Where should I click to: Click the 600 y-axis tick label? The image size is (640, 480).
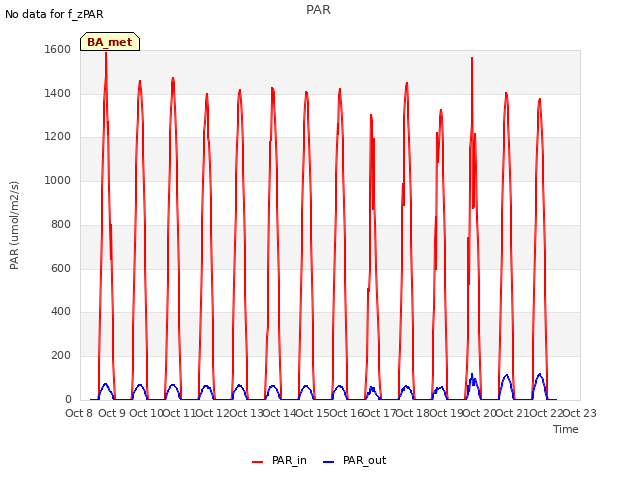[x=61, y=268]
